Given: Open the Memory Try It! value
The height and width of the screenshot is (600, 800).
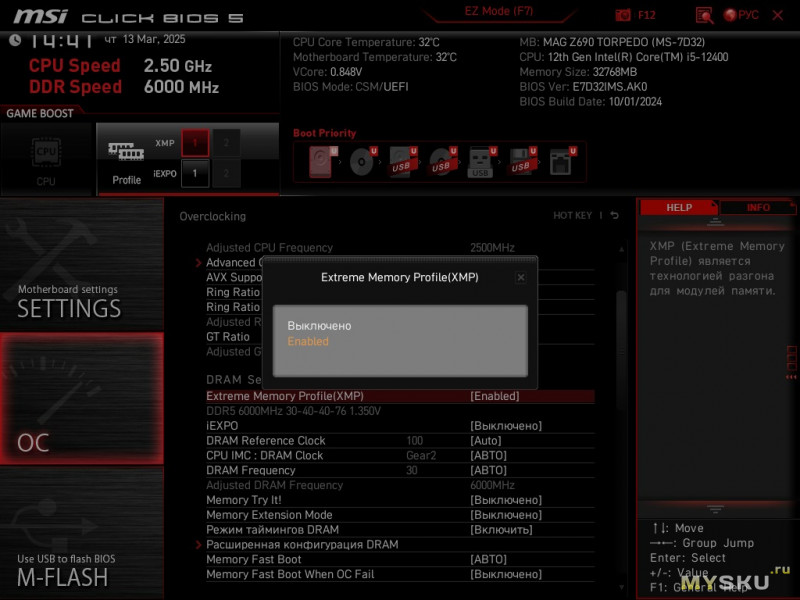Looking at the screenshot, I should [x=506, y=501].
